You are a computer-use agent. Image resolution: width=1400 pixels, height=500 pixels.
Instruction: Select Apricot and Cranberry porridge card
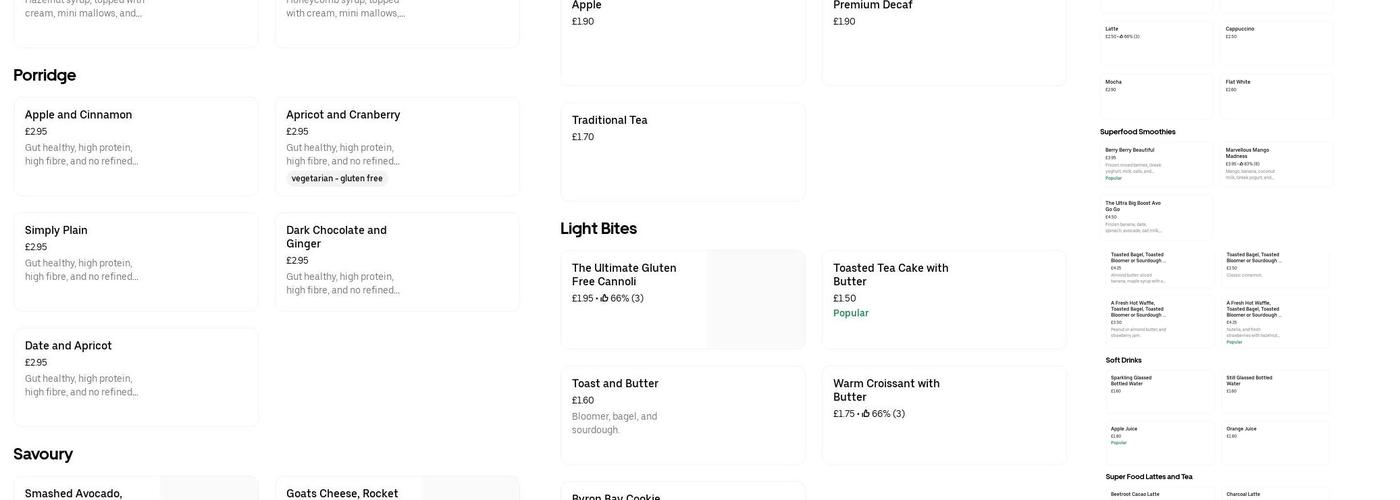point(397,146)
